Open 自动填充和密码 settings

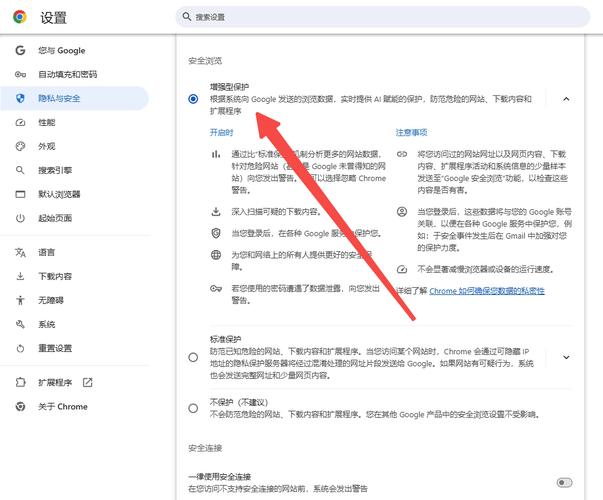68,74
